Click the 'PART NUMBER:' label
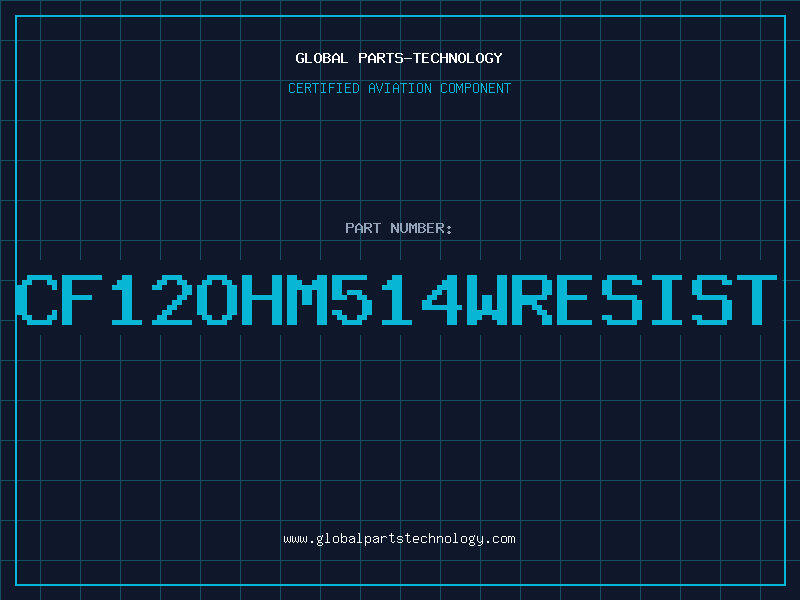 [x=399, y=228]
